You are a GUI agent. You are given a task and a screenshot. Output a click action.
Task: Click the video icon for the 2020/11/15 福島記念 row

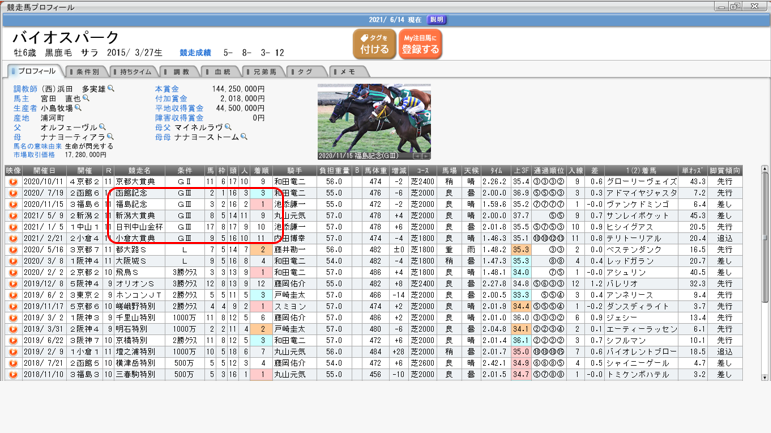click(13, 204)
